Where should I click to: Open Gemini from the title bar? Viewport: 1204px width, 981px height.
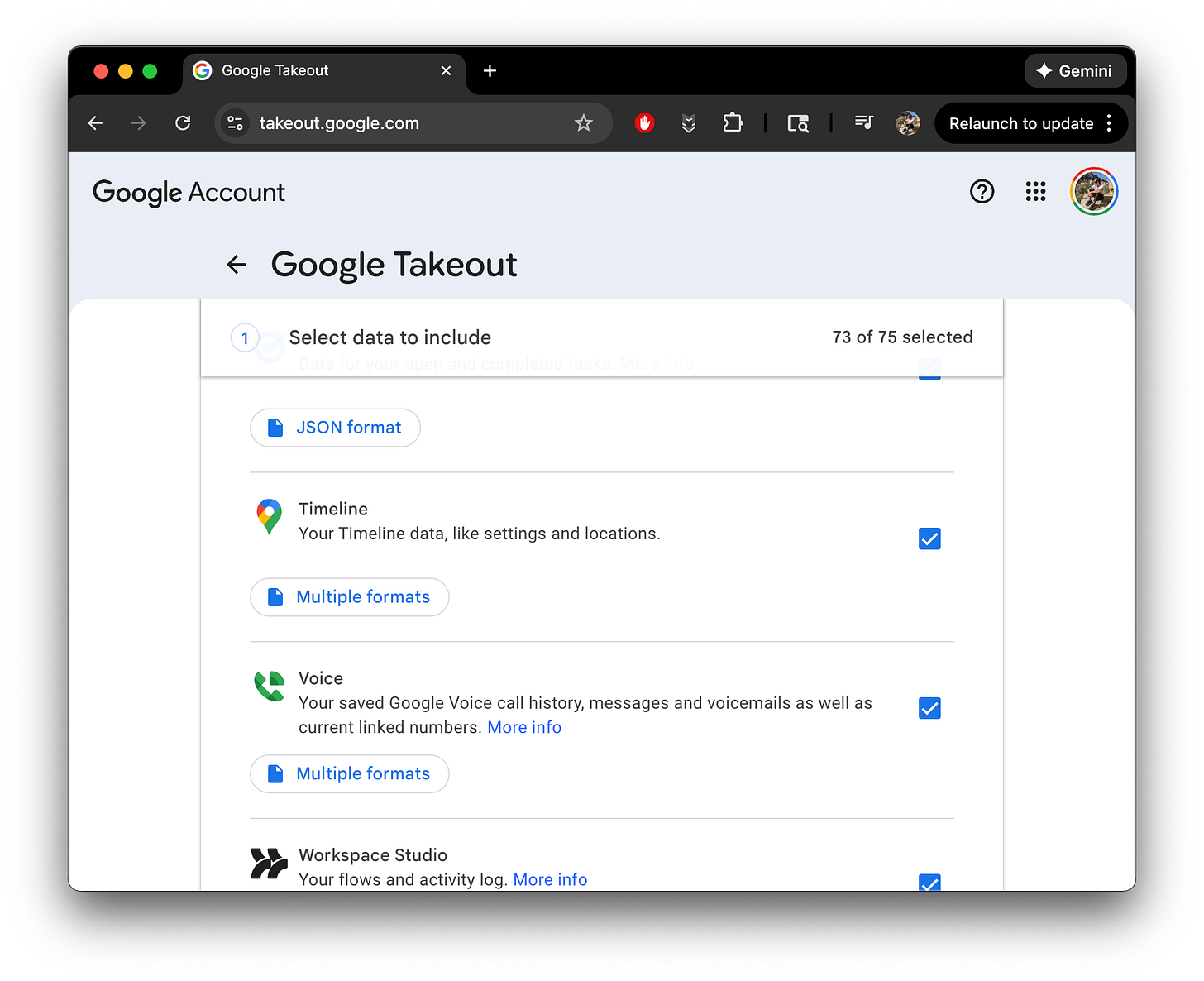click(1075, 71)
